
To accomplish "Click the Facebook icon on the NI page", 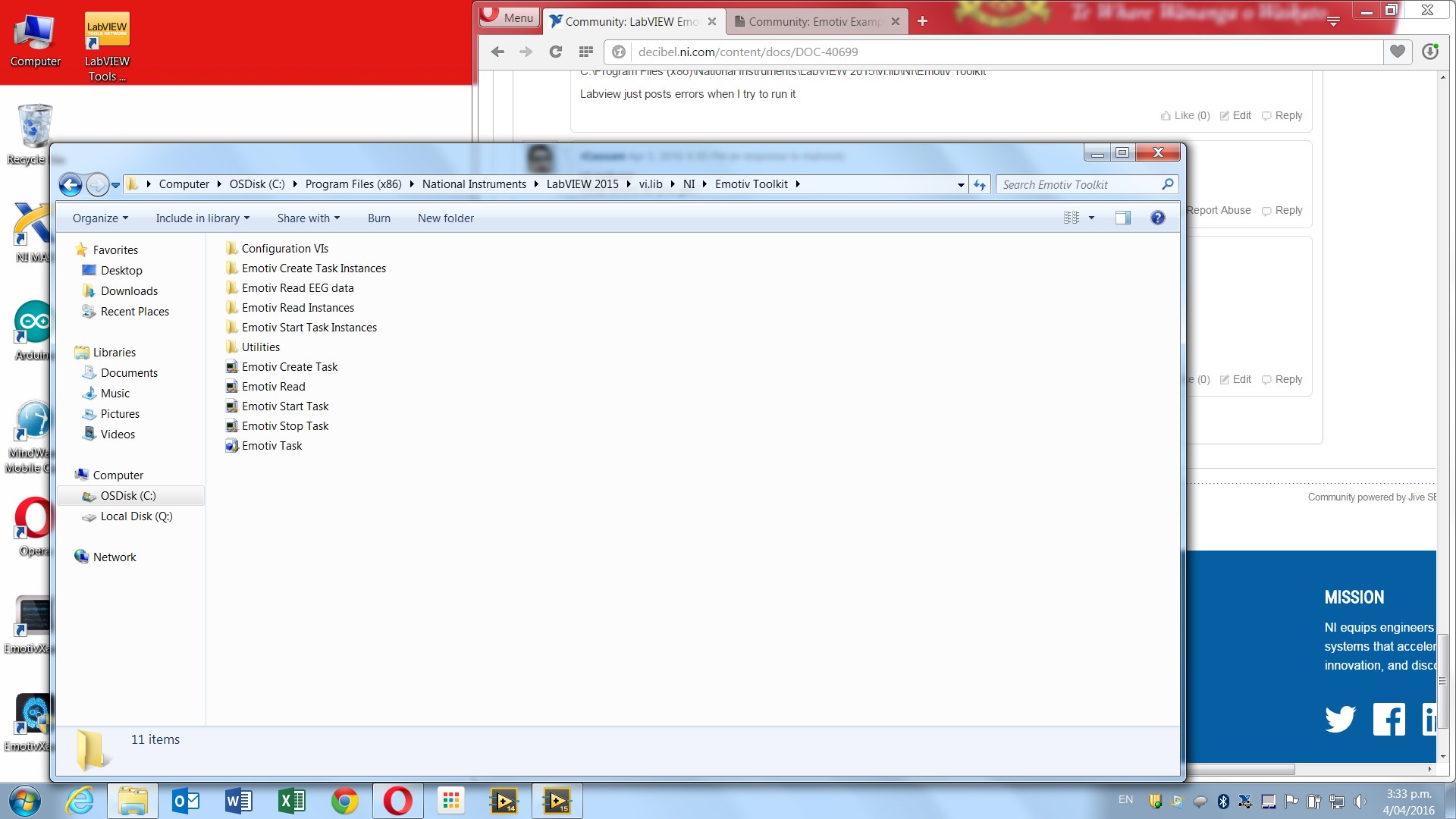I will point(1389,720).
